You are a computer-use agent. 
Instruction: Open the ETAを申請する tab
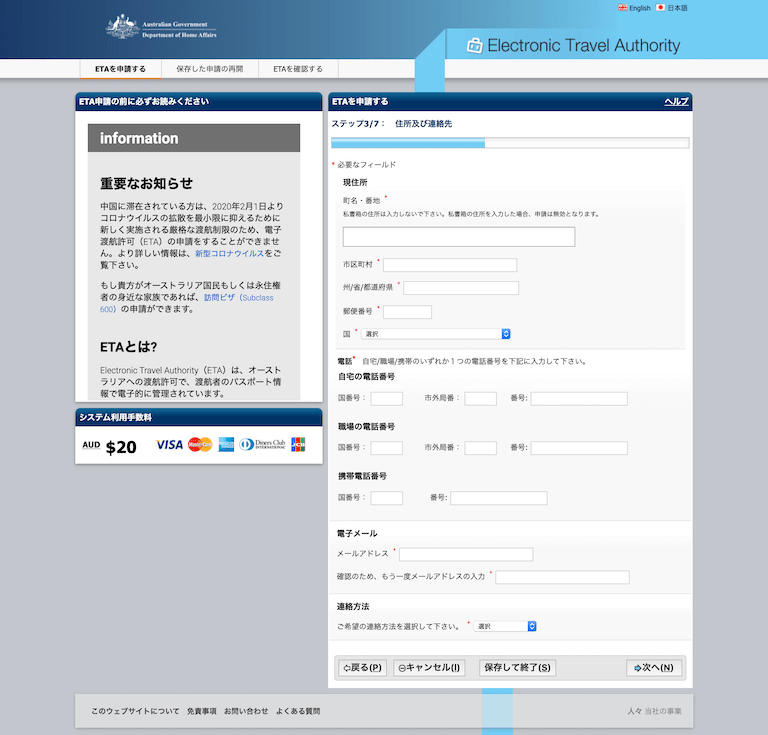tap(120, 69)
